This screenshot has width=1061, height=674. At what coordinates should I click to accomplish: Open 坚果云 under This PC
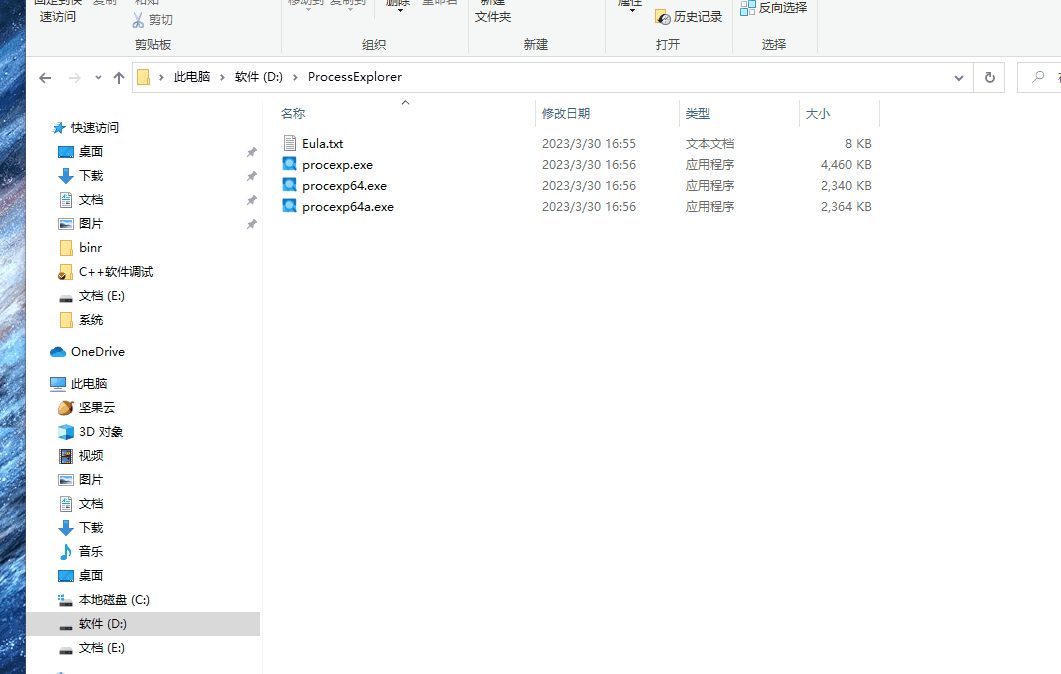97,407
